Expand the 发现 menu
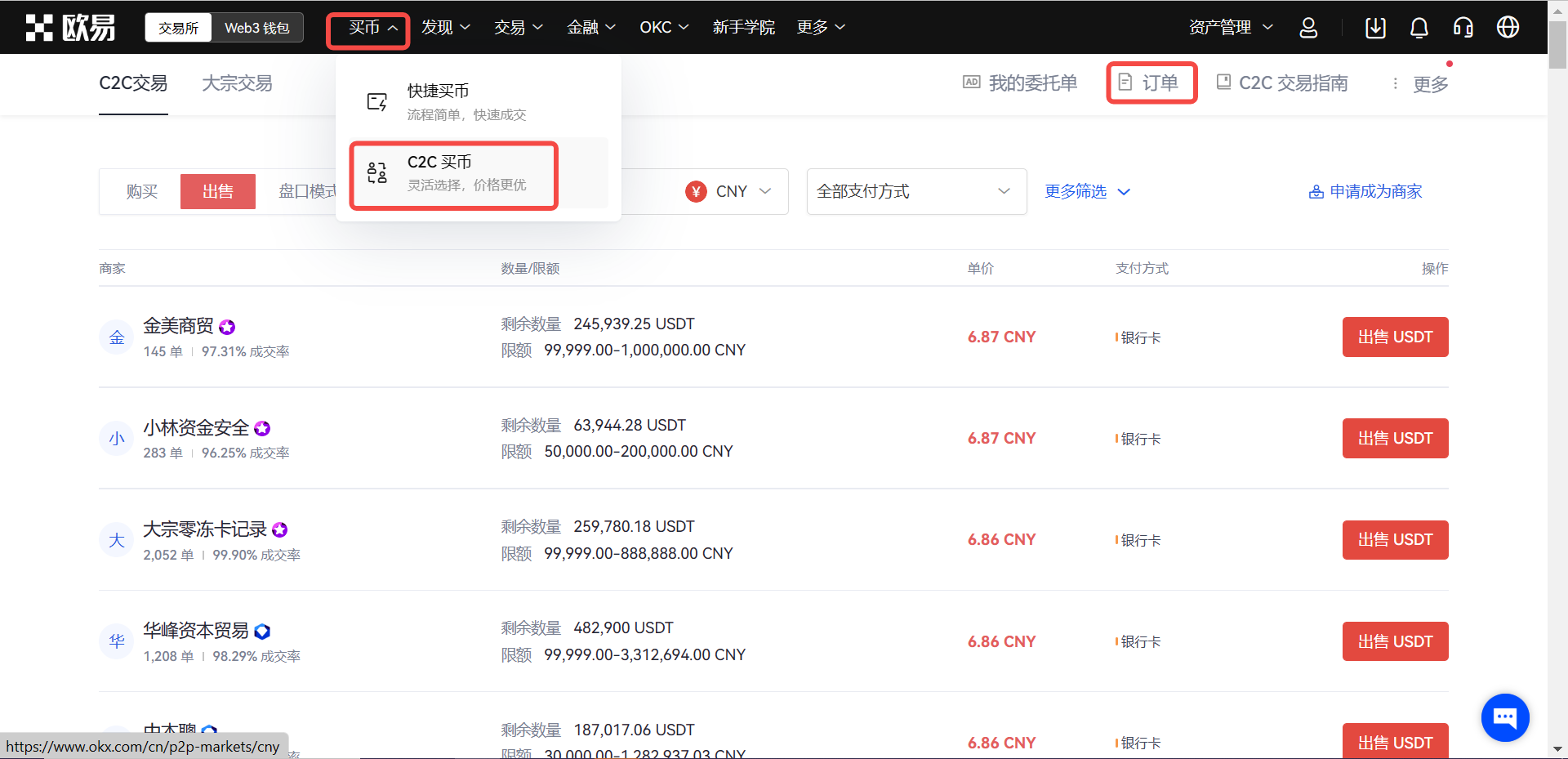1568x759 pixels. click(446, 28)
